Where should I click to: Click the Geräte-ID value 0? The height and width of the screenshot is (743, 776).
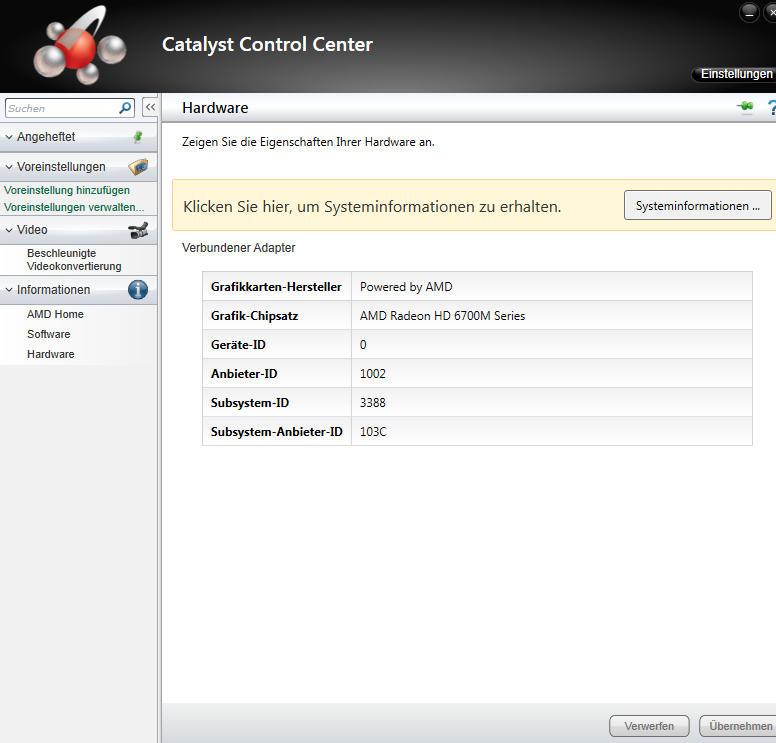click(x=363, y=345)
